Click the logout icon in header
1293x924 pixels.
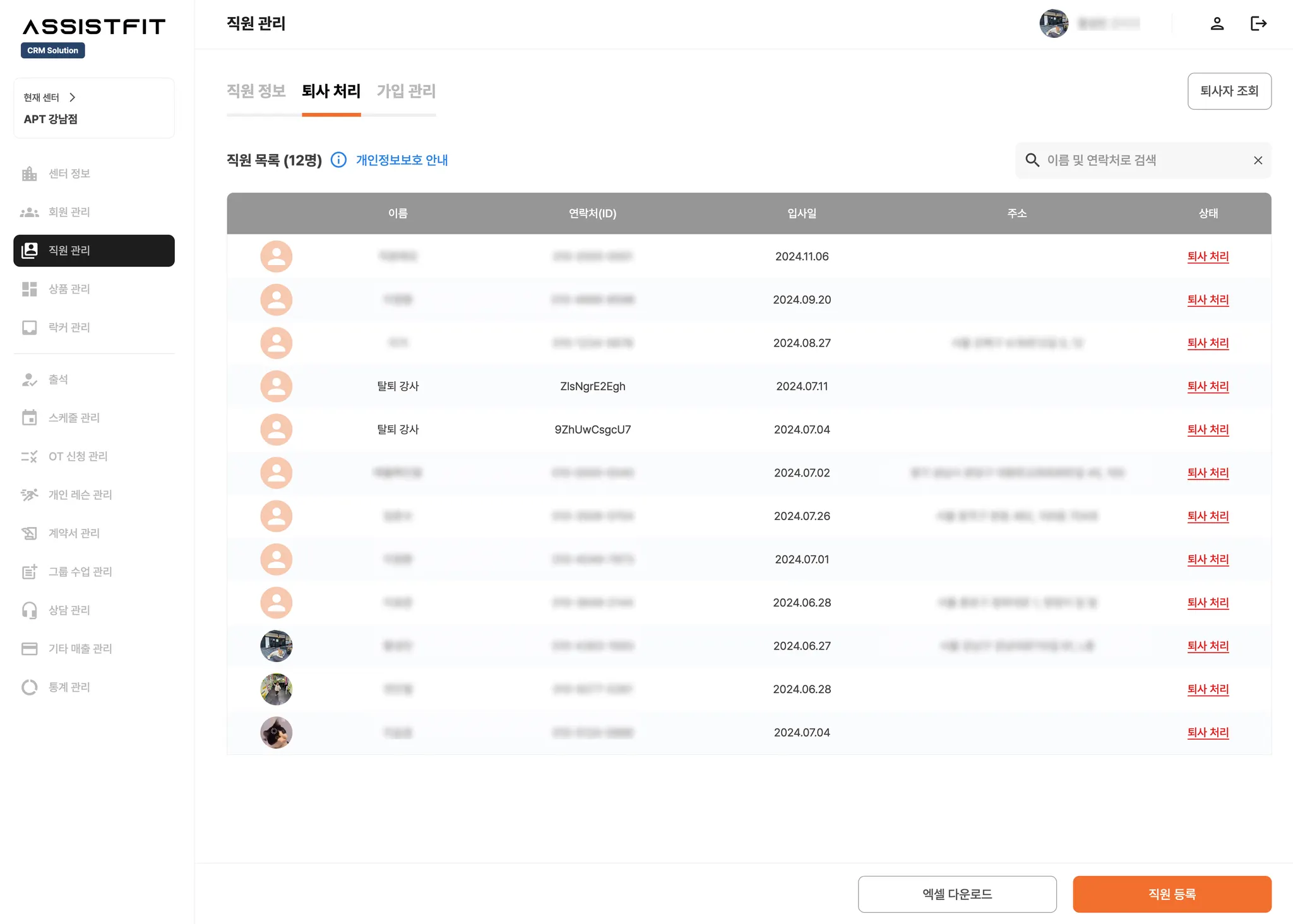(1258, 24)
